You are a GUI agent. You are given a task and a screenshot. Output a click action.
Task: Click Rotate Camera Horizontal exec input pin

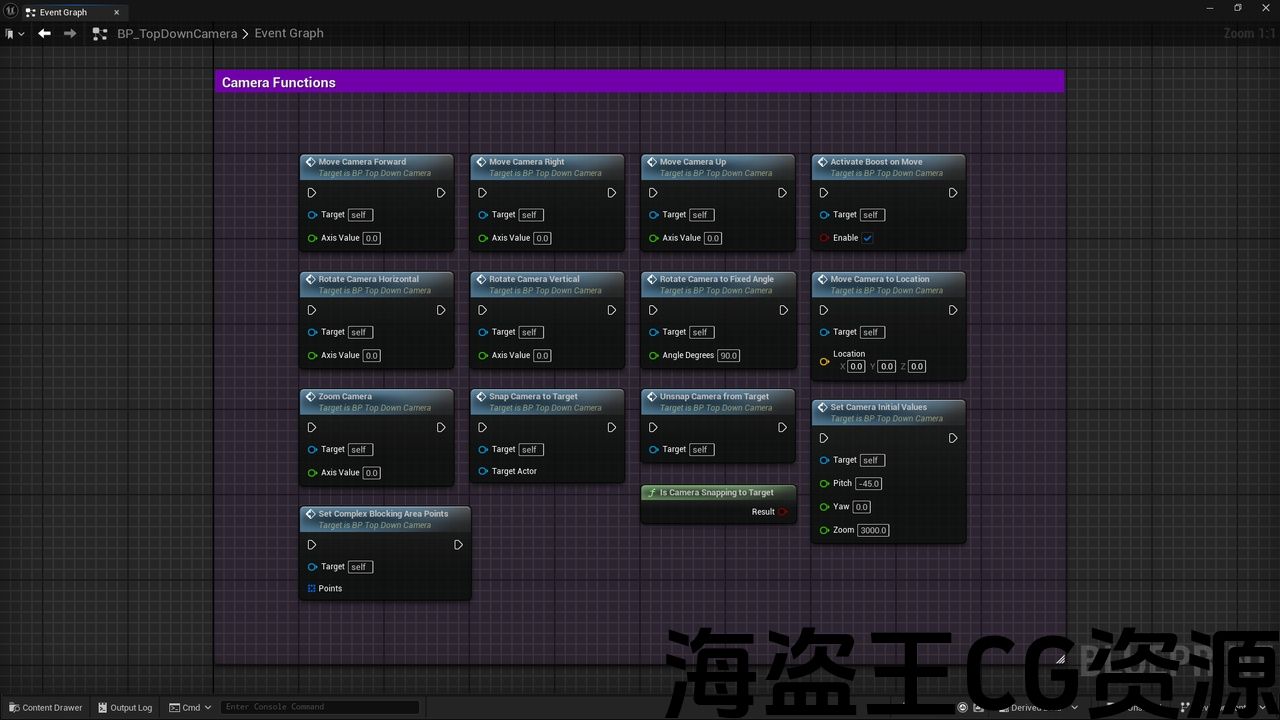pyautogui.click(x=312, y=310)
